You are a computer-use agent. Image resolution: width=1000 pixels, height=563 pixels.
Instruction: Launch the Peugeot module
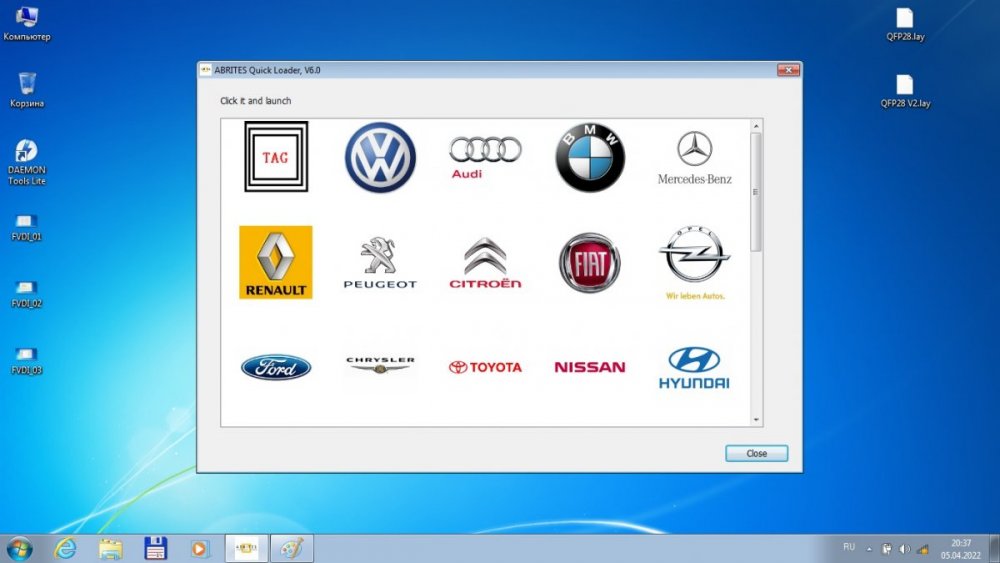[x=380, y=263]
